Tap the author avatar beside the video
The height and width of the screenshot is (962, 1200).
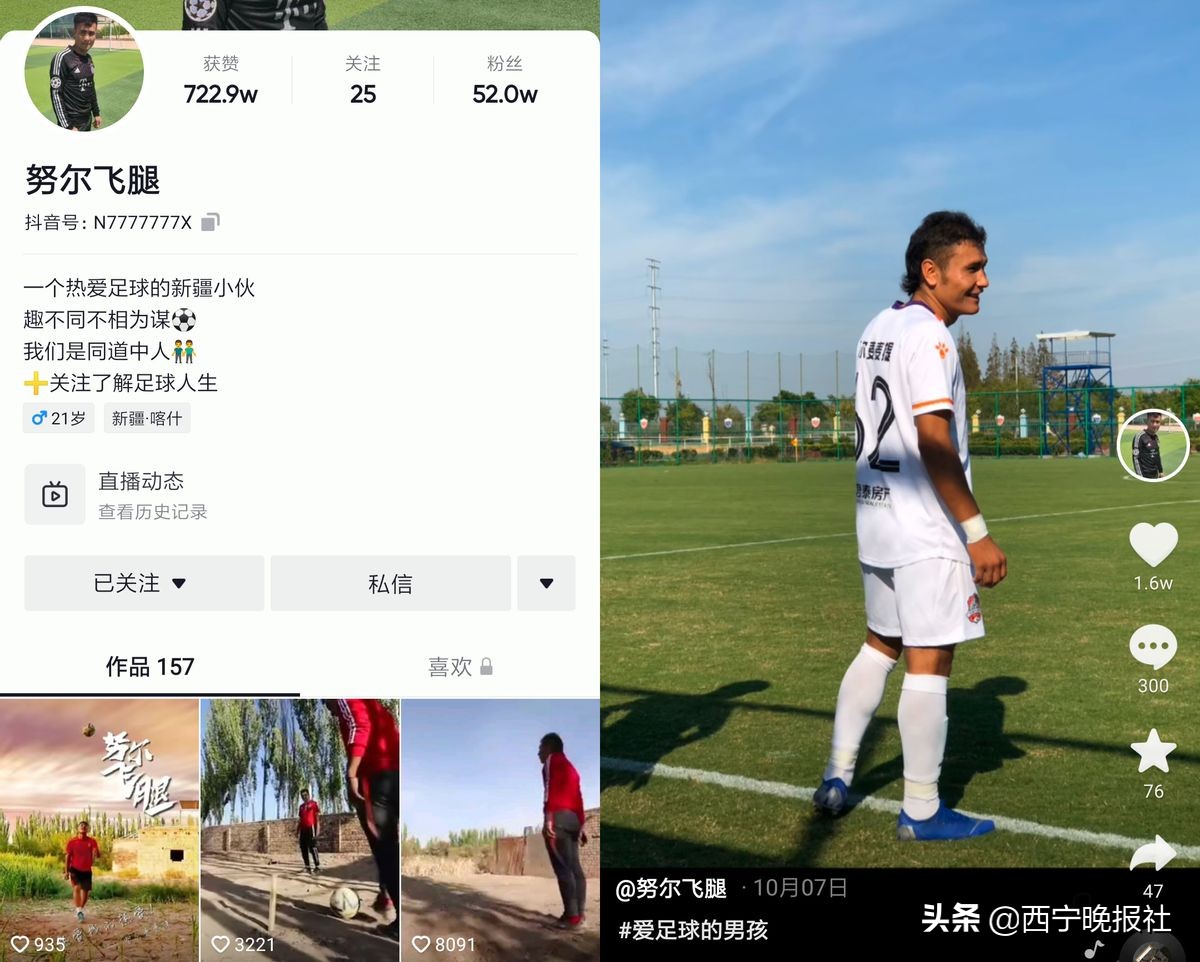(1153, 445)
